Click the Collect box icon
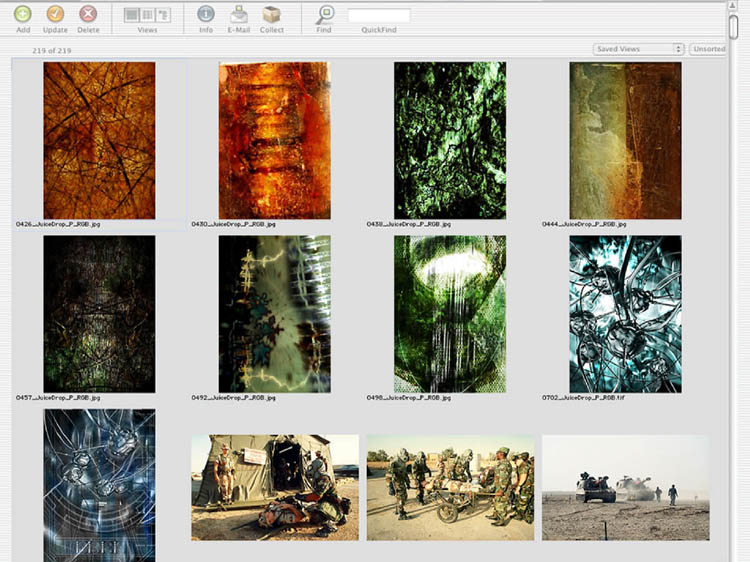 coord(271,14)
